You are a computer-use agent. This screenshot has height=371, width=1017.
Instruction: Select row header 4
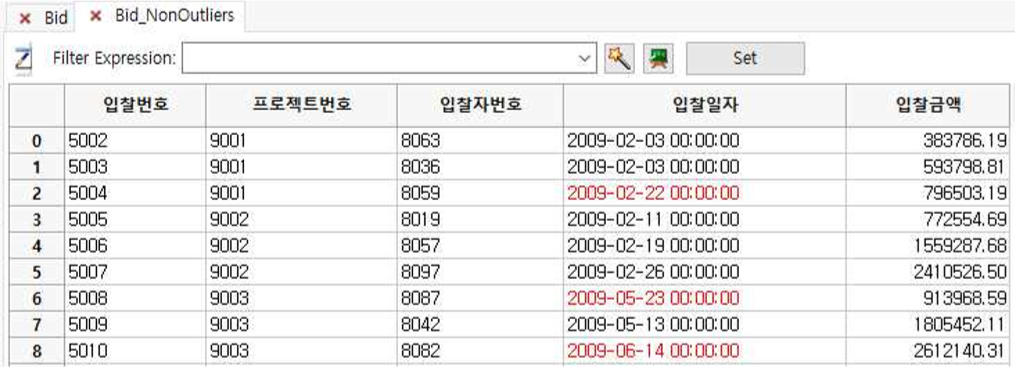click(x=37, y=246)
